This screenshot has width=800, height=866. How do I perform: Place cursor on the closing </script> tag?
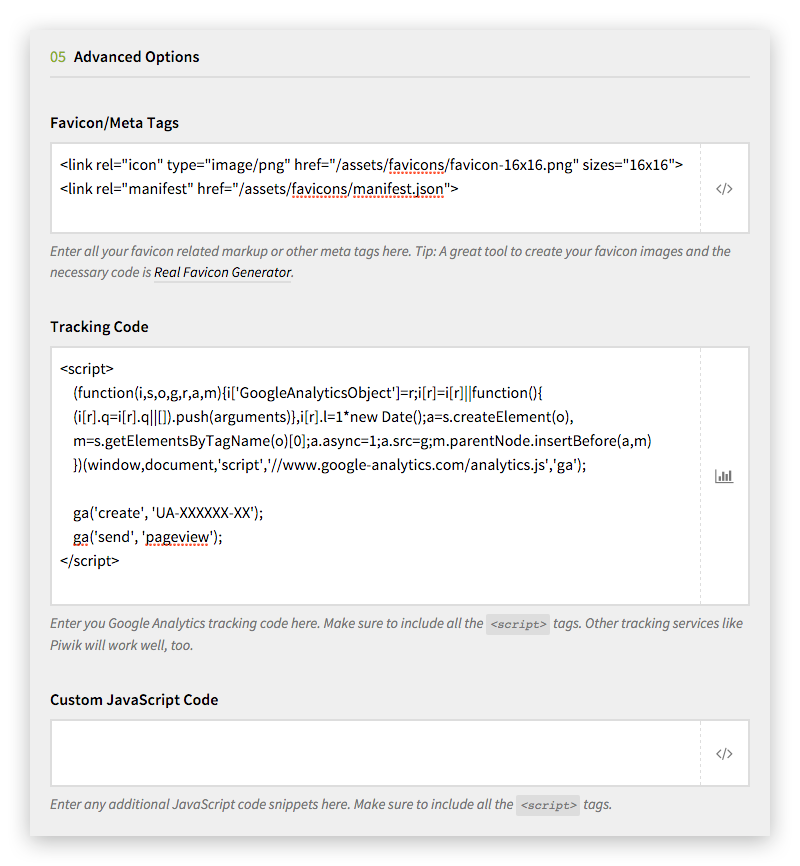coord(89,561)
